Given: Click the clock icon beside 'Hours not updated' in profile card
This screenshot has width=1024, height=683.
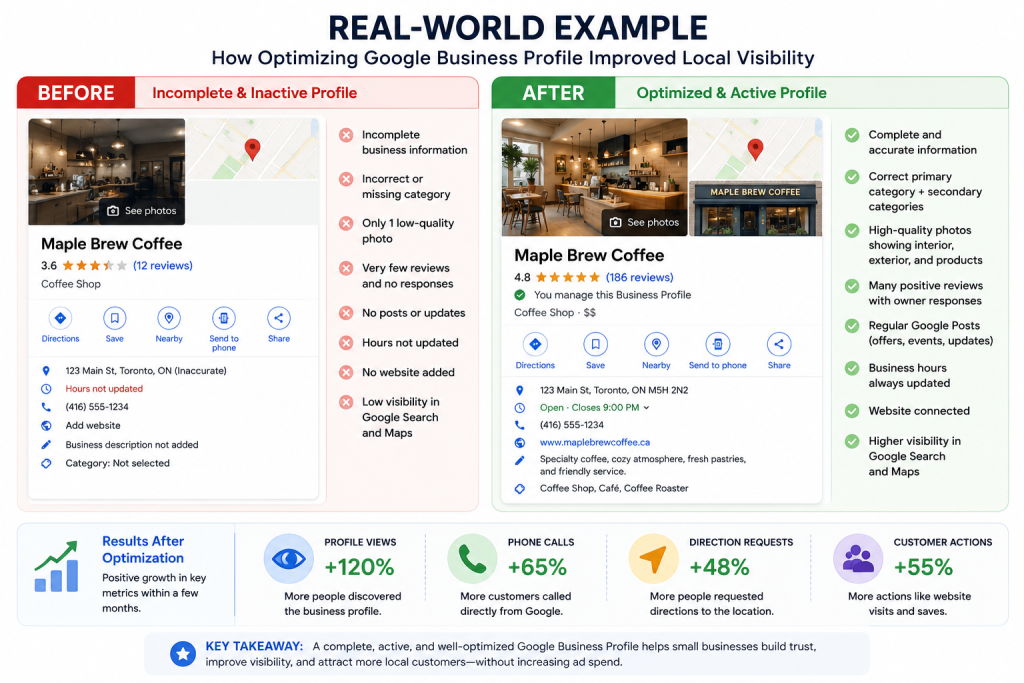Looking at the screenshot, I should click(46, 389).
